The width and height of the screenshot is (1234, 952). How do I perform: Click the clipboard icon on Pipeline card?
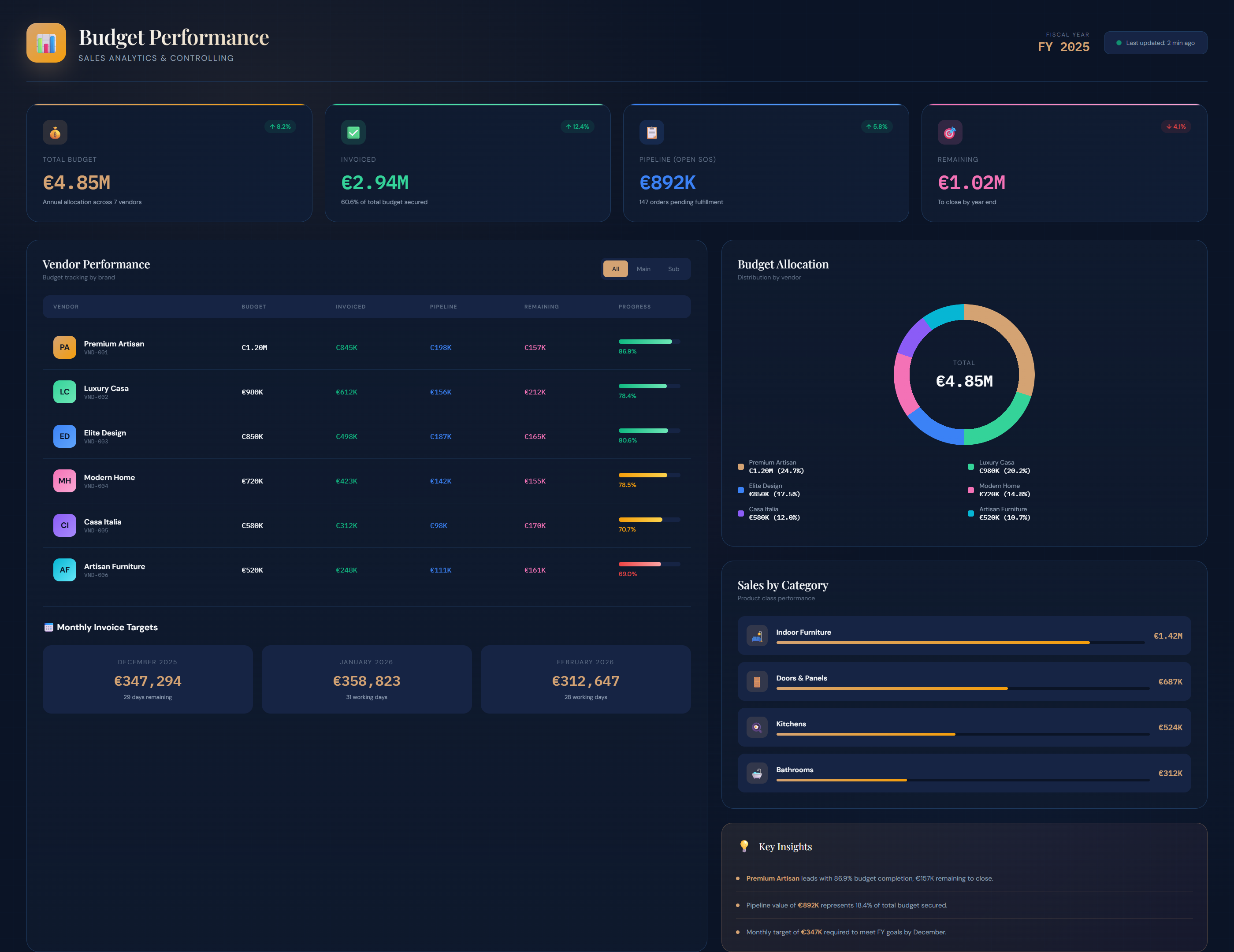[x=651, y=132]
